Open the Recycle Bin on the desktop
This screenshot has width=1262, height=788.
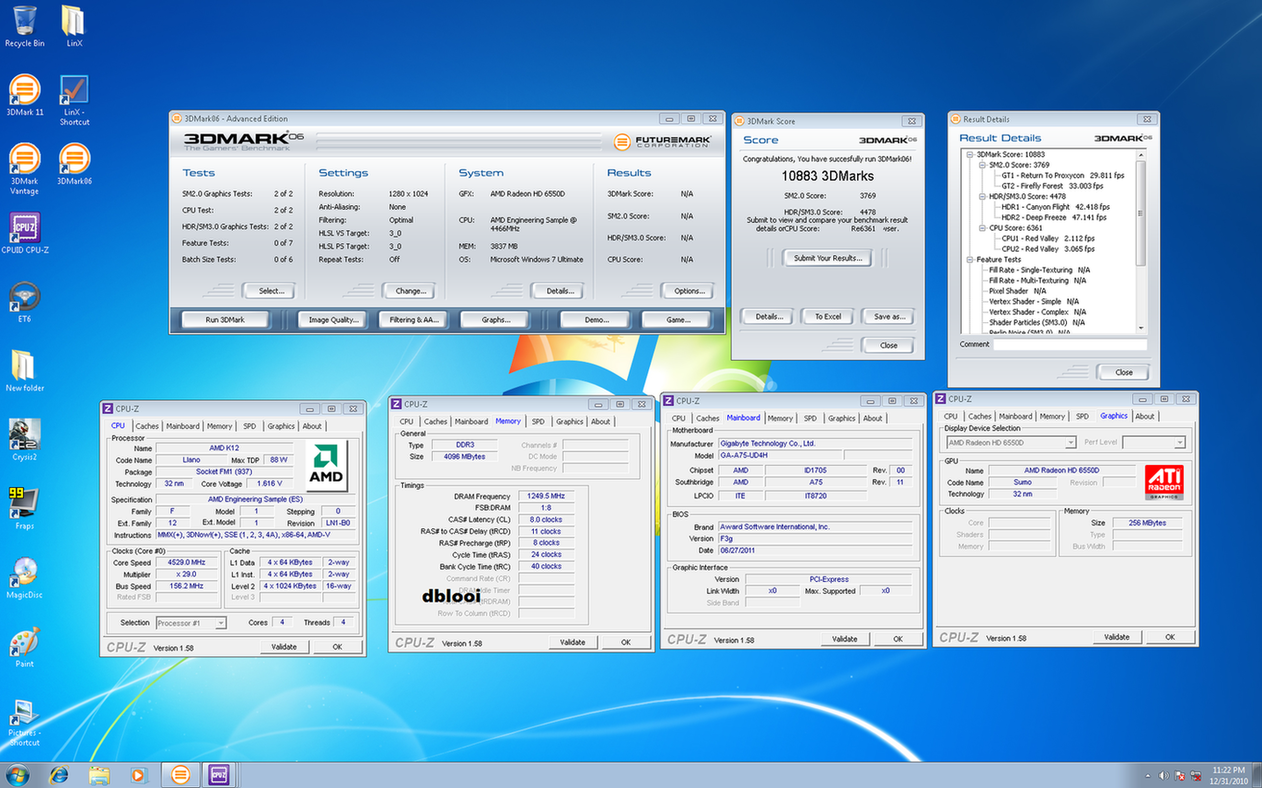(24, 22)
